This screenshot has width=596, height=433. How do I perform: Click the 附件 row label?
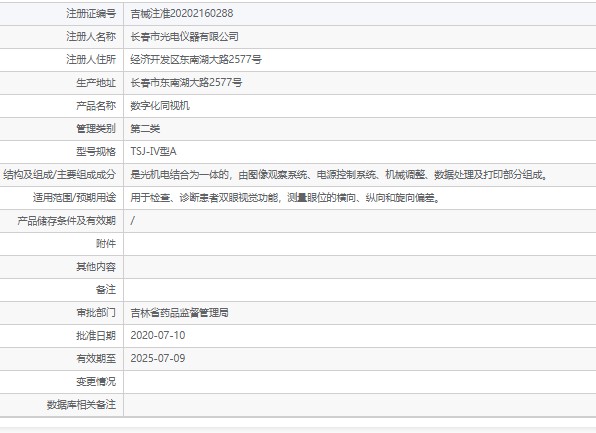click(106, 244)
